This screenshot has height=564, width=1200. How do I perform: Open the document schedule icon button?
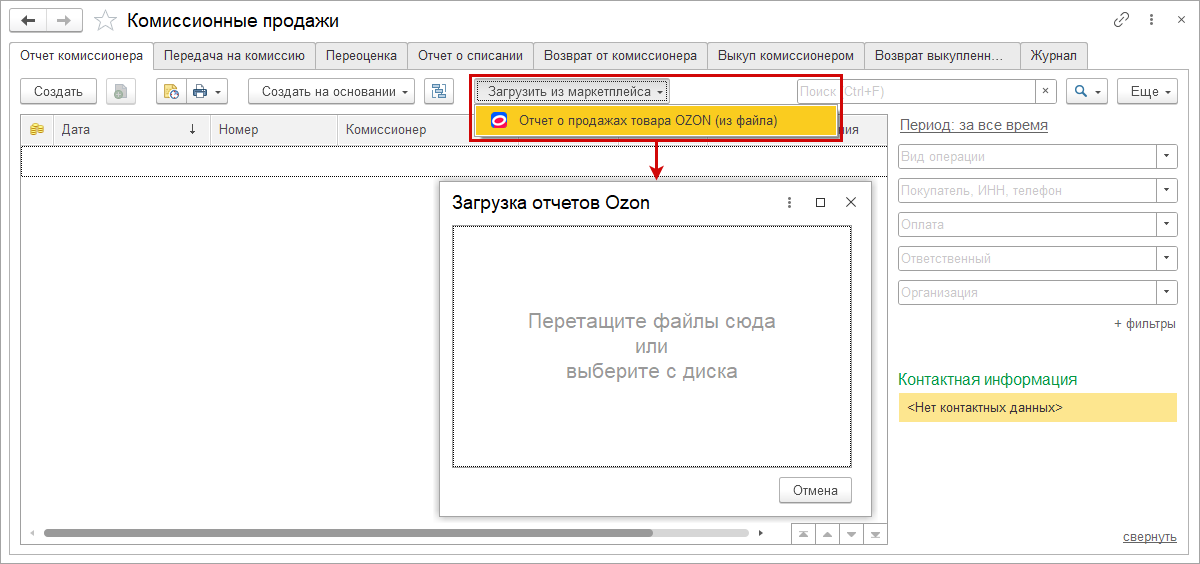171,91
